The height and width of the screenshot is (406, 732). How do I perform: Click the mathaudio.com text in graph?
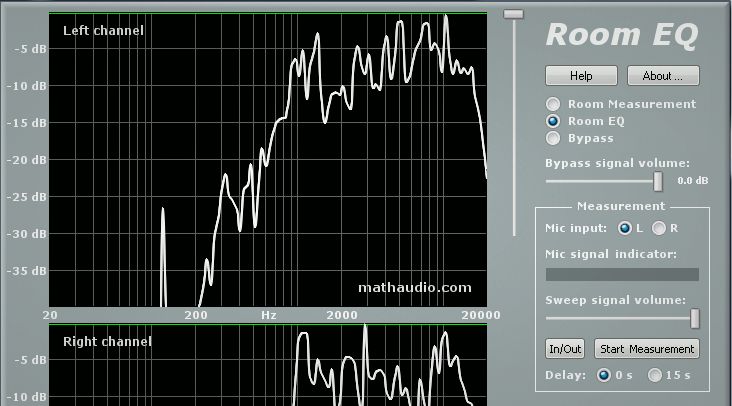[415, 287]
